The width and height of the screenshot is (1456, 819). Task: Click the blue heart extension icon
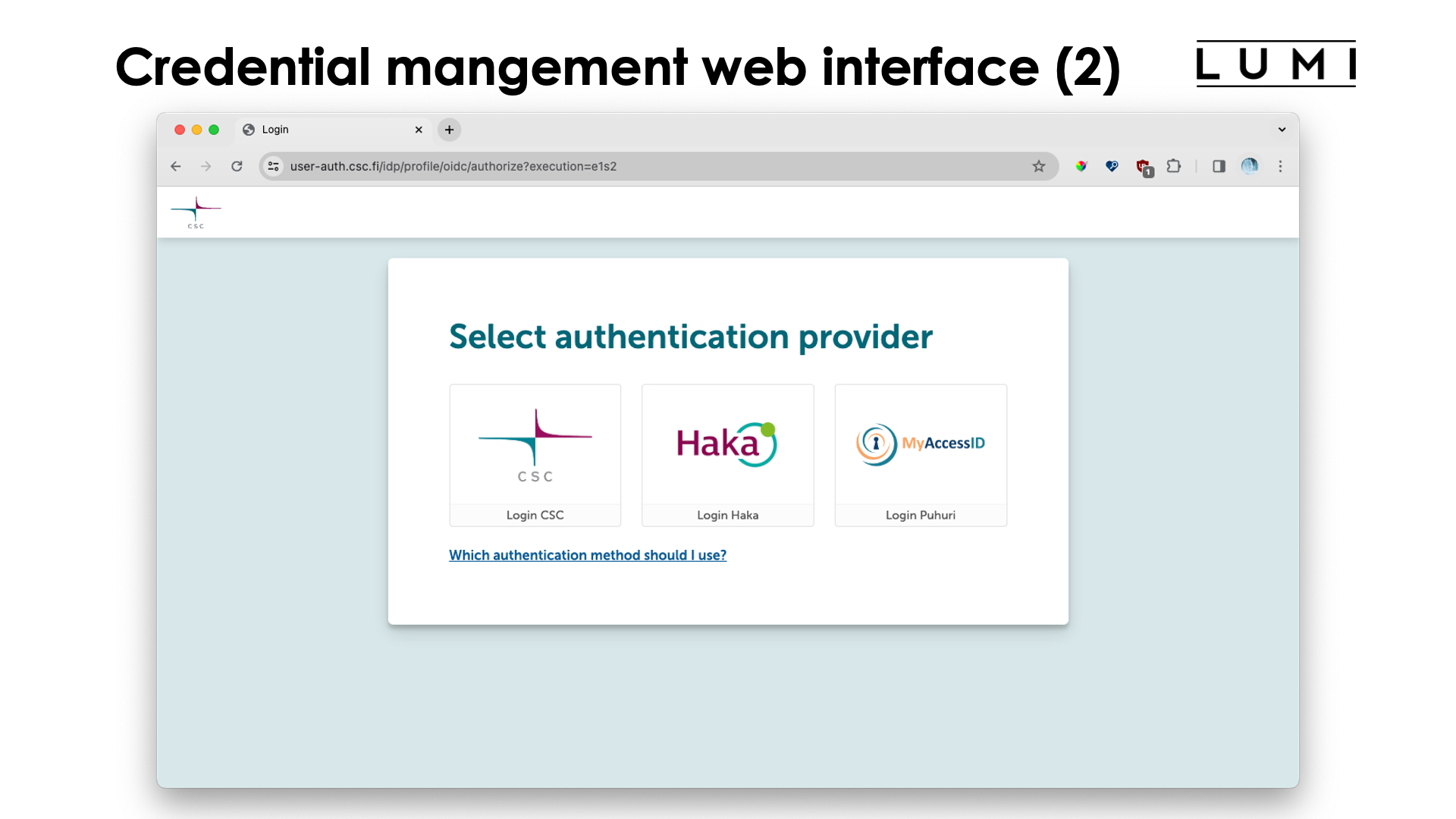[x=1112, y=166]
